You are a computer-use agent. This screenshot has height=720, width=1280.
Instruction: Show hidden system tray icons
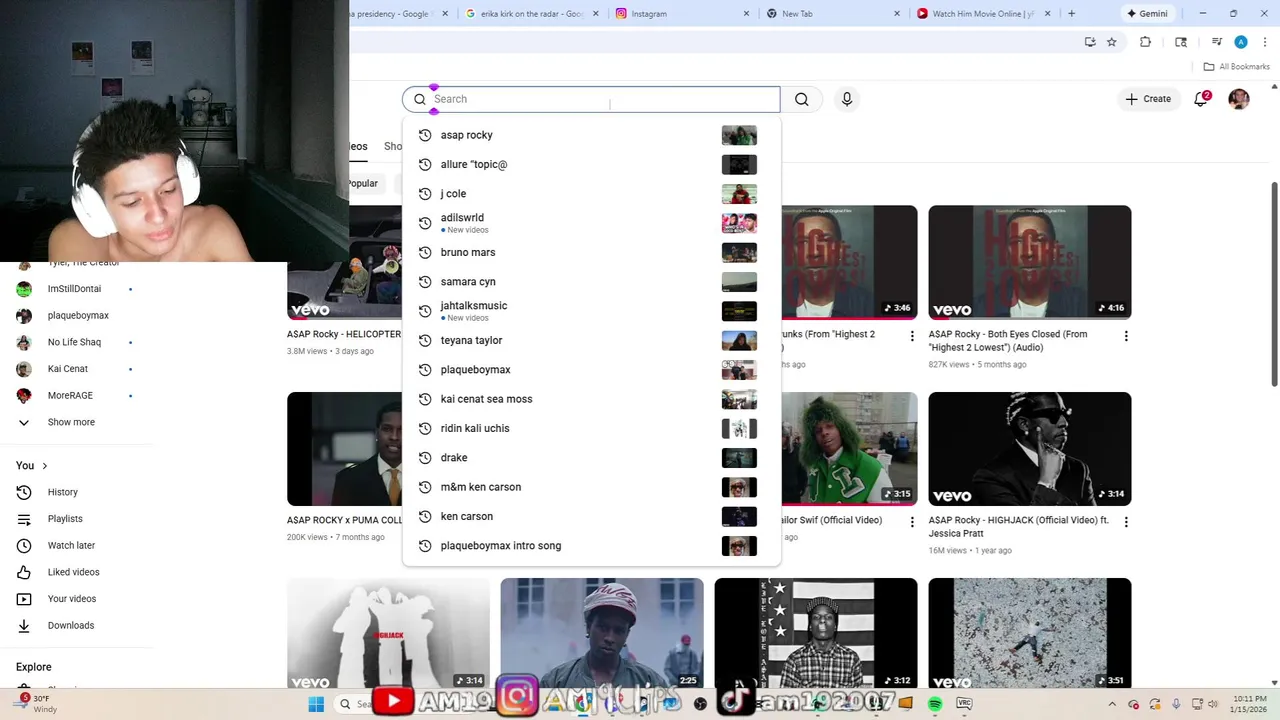1112,704
